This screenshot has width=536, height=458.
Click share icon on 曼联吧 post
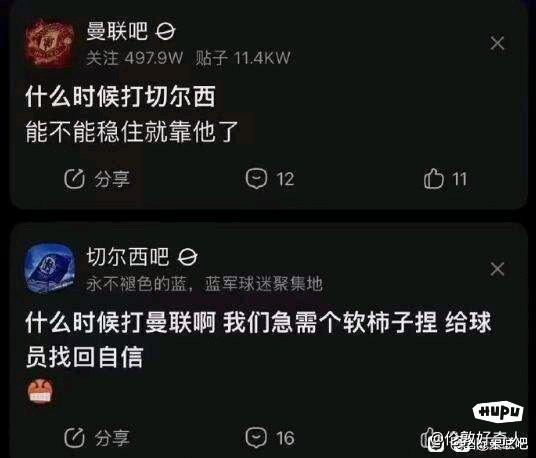click(74, 179)
